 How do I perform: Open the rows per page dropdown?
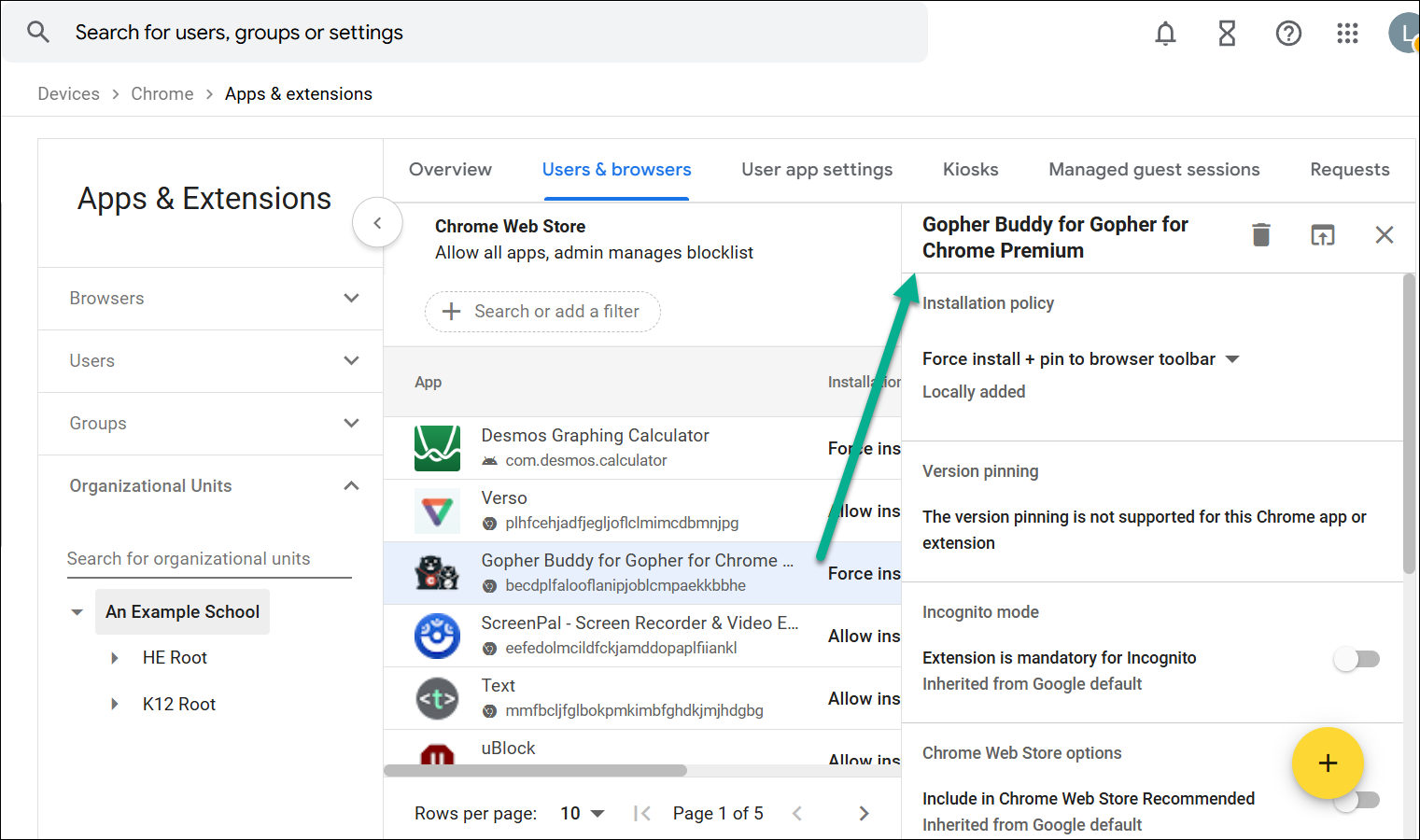583,814
